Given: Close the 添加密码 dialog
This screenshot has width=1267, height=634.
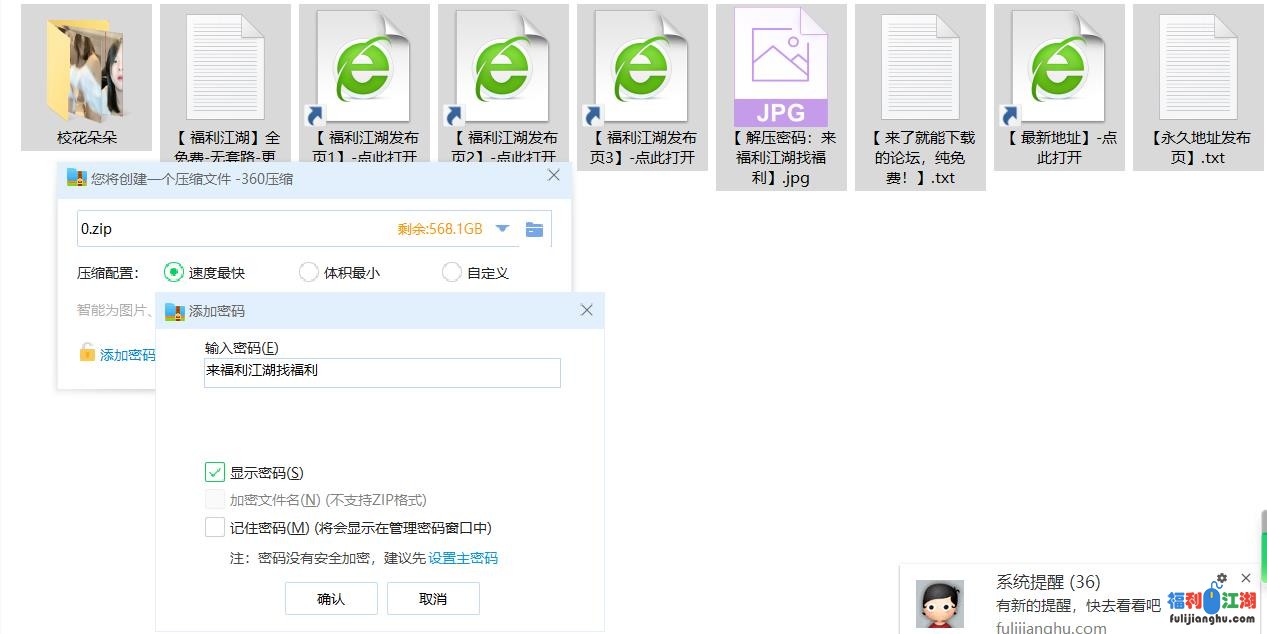Looking at the screenshot, I should tap(587, 310).
